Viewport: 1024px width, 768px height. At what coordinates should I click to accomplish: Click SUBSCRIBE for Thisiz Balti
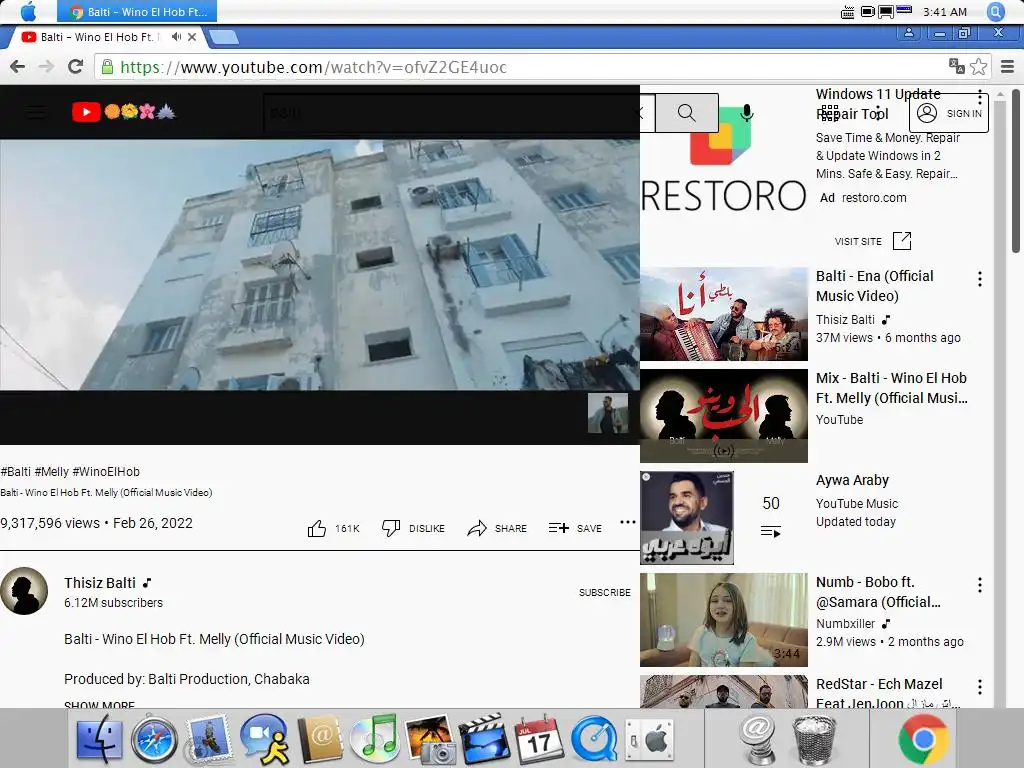605,592
